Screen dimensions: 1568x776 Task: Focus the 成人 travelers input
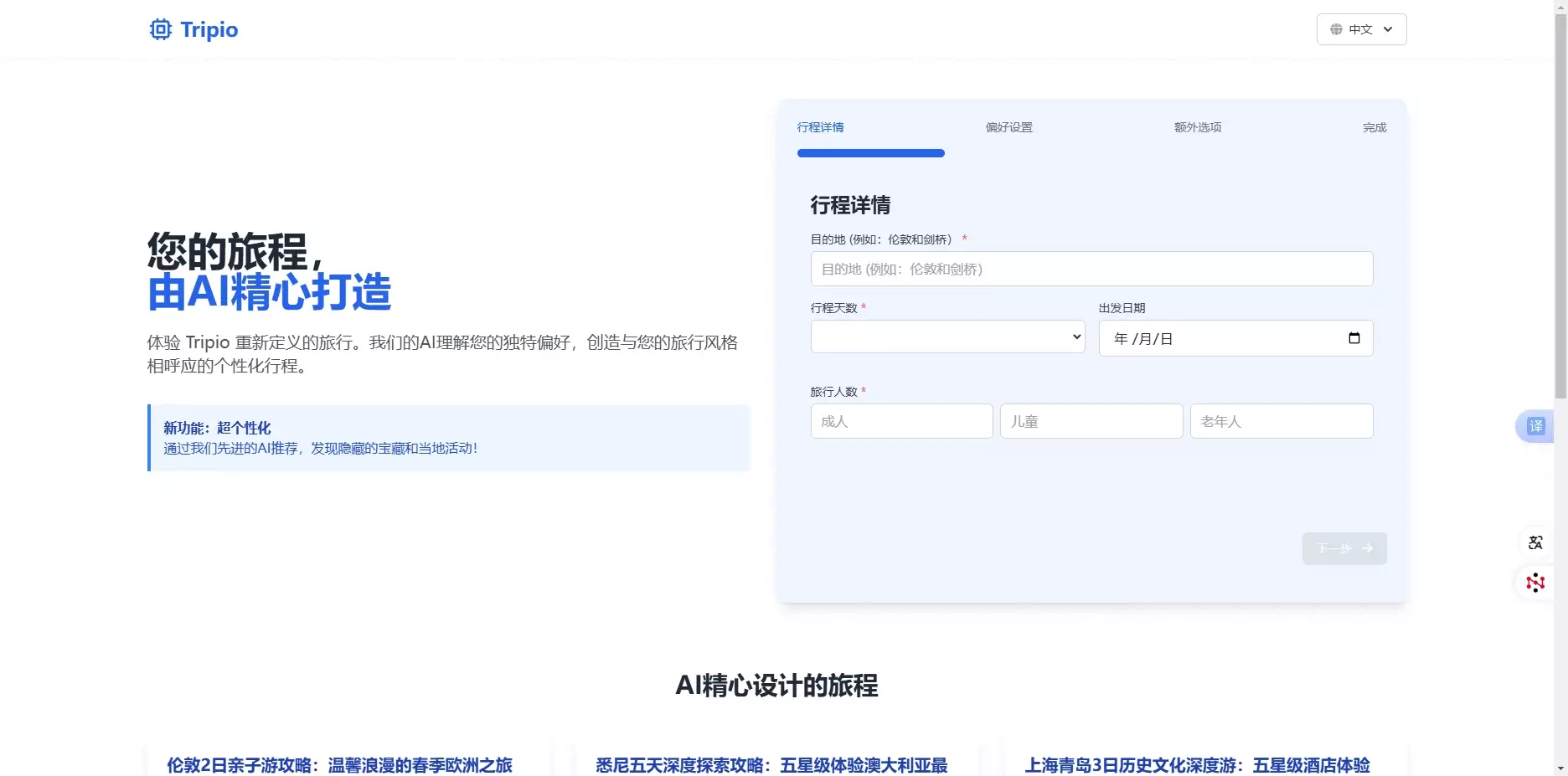(x=901, y=421)
